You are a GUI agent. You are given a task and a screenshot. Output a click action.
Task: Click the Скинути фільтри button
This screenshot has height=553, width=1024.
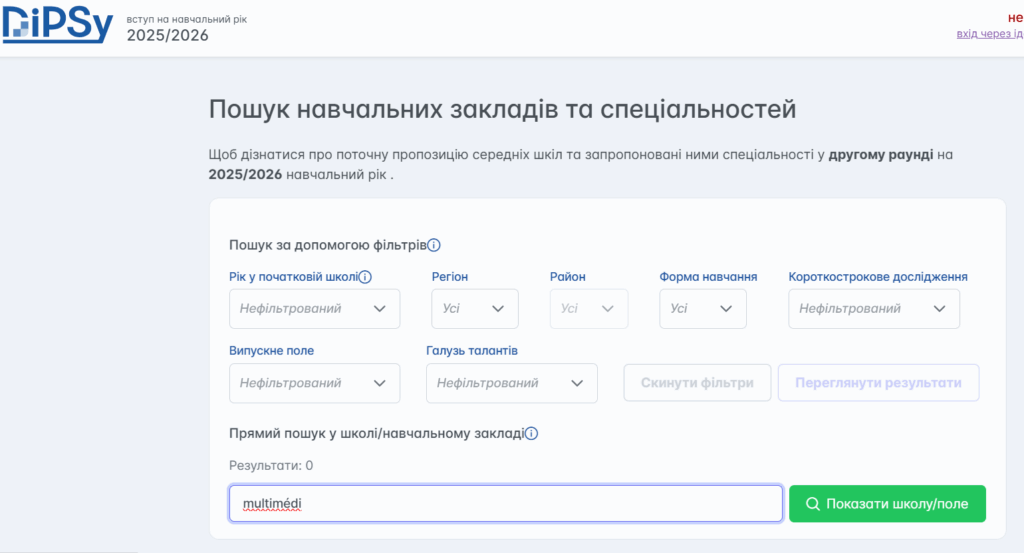coord(697,383)
